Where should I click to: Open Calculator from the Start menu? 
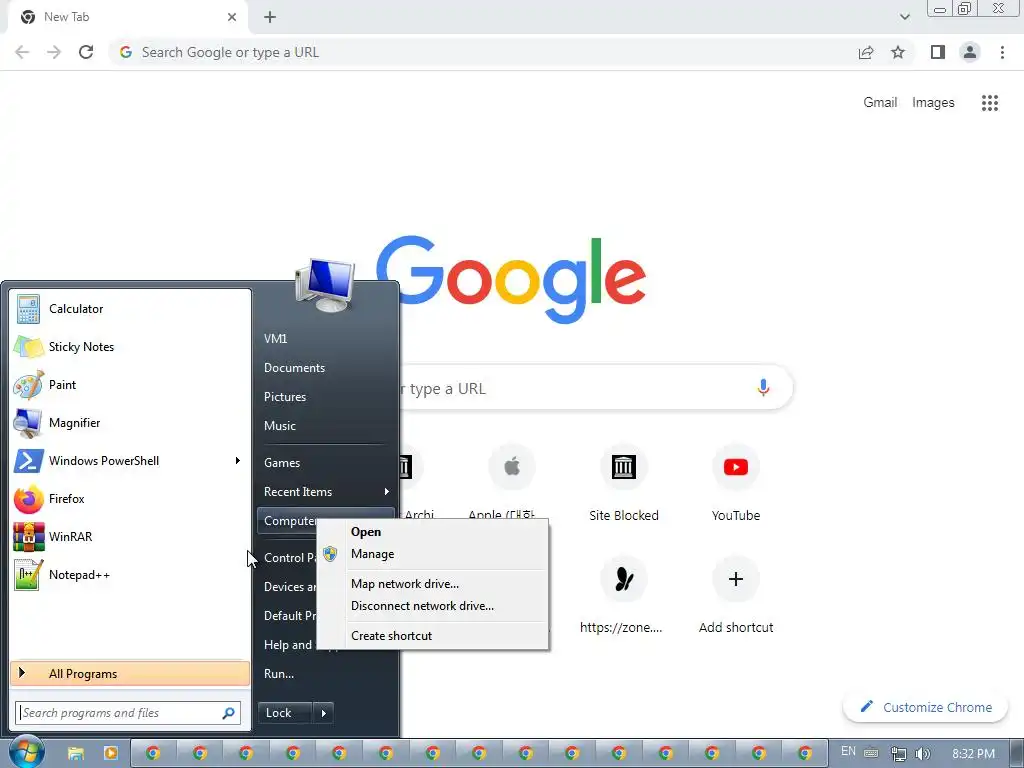pos(129,309)
